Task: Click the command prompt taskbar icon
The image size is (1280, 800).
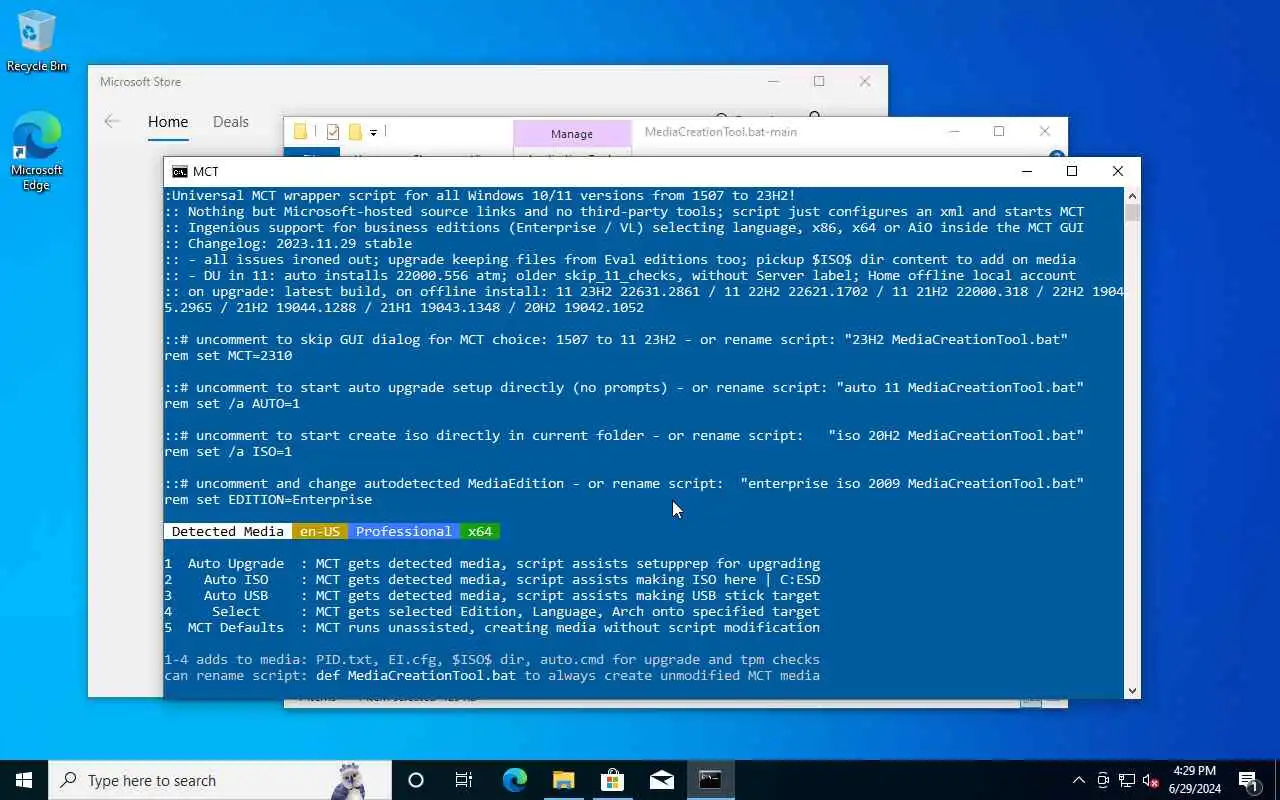Action: (x=710, y=780)
